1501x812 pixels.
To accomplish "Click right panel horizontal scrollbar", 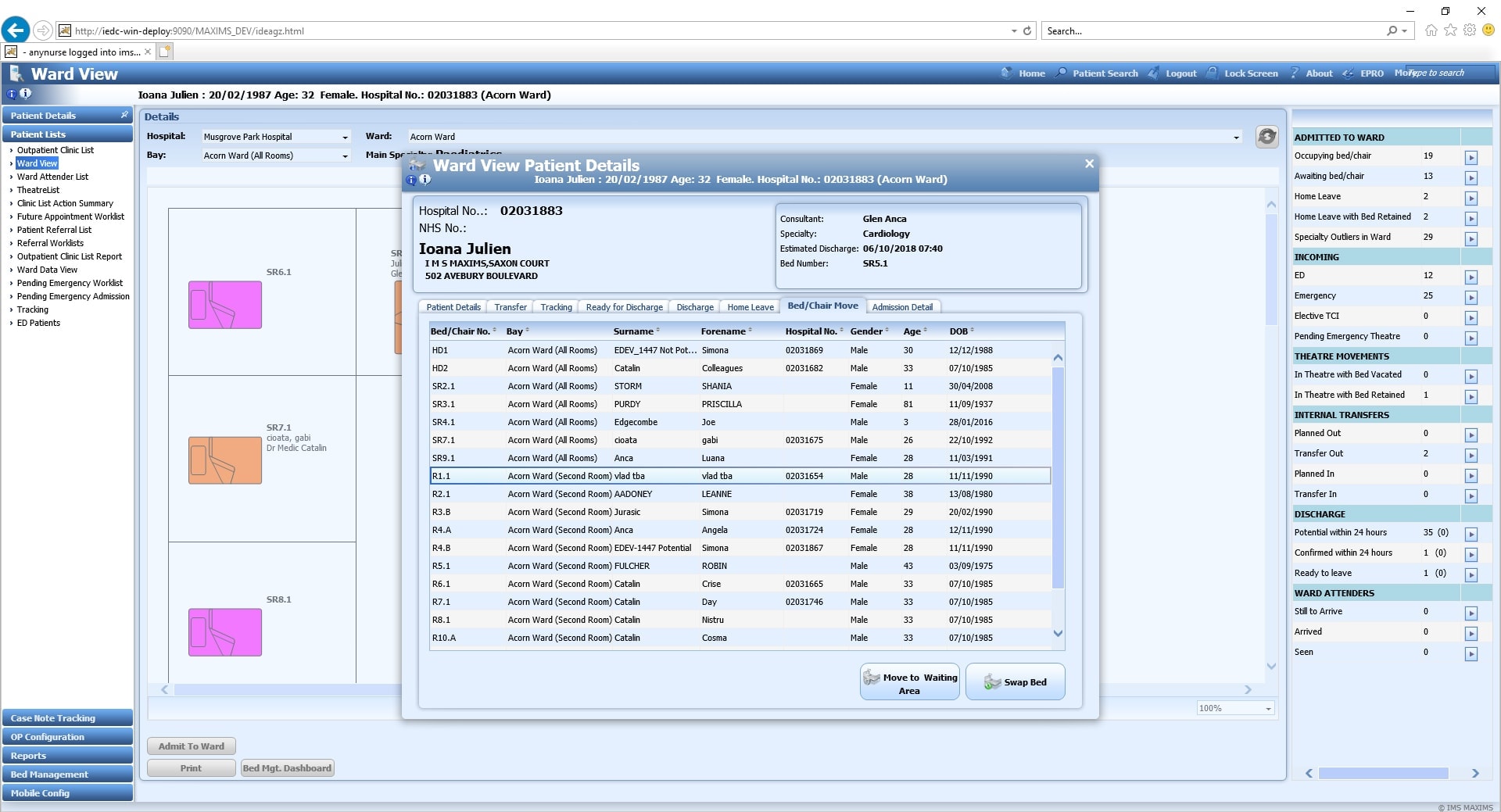I will point(1383,773).
